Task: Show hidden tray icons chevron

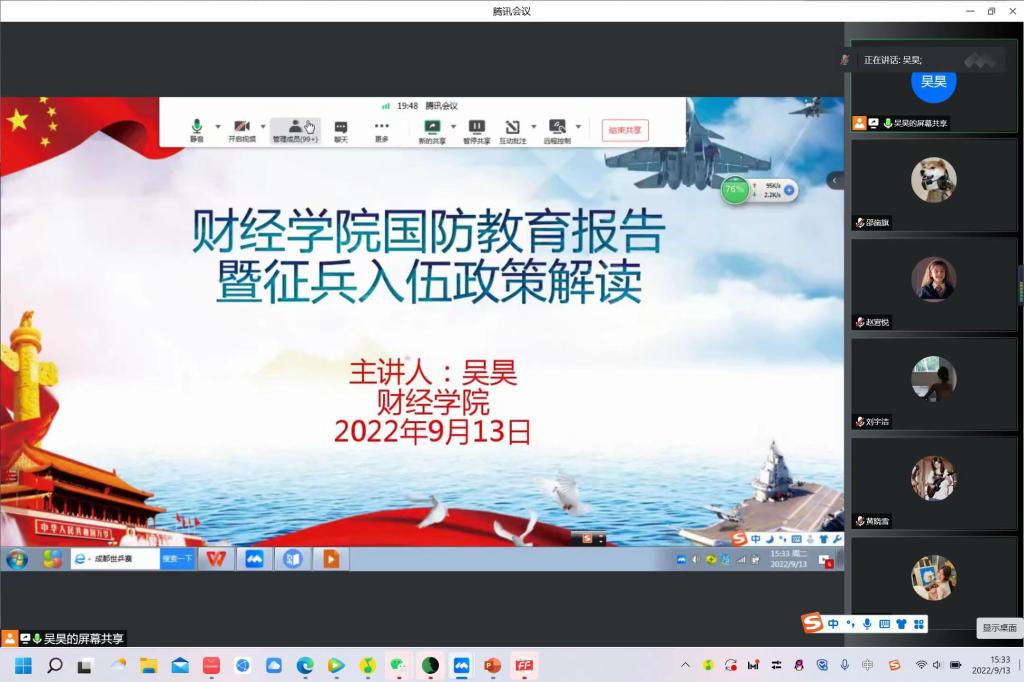Action: coord(685,665)
